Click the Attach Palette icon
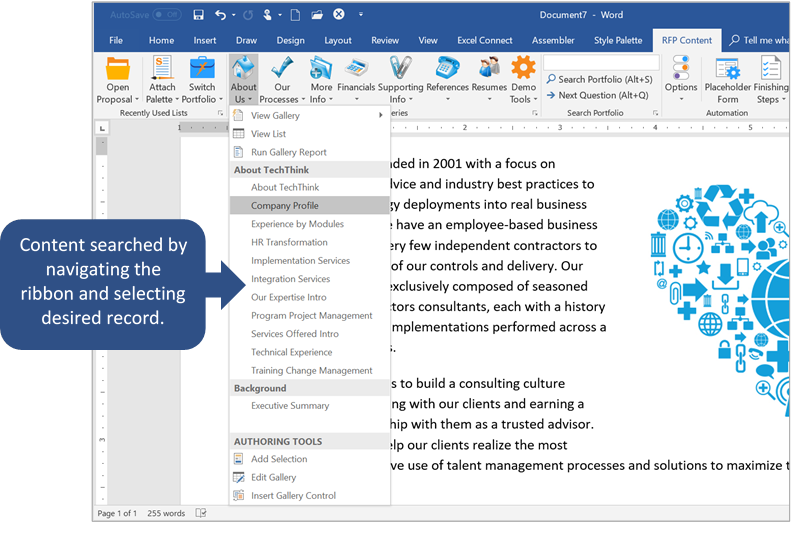This screenshot has height=540, width=793. pyautogui.click(x=161, y=69)
